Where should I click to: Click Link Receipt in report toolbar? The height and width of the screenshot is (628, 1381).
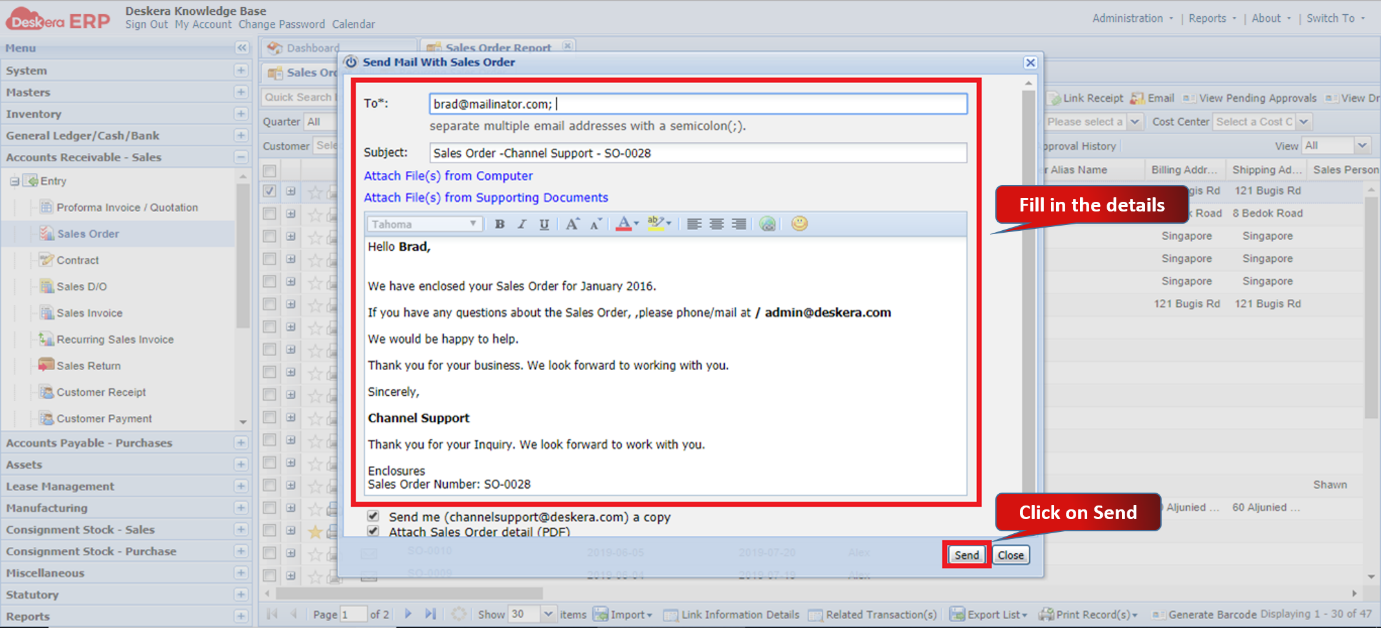pos(1086,98)
